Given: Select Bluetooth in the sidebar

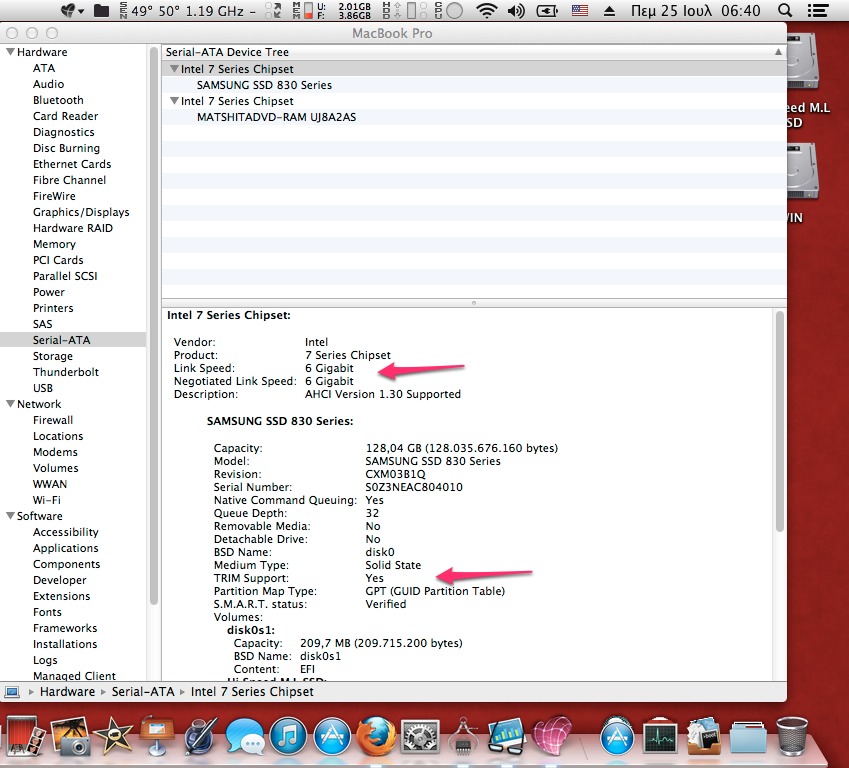Looking at the screenshot, I should [58, 100].
